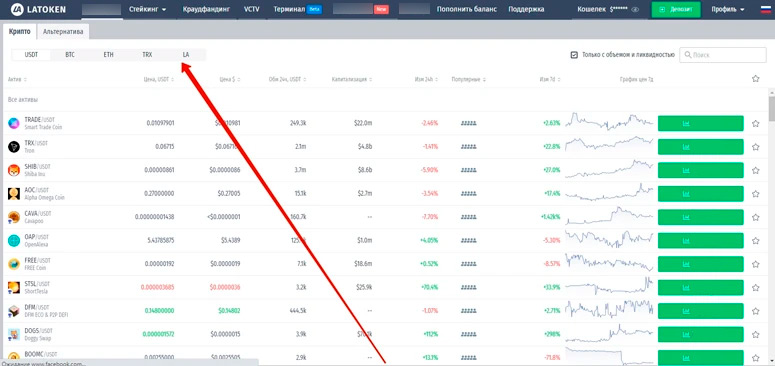Screen dimensions: 775x366
Task: Toggle wallet balance visibility eye icon
Action: click(x=635, y=9)
